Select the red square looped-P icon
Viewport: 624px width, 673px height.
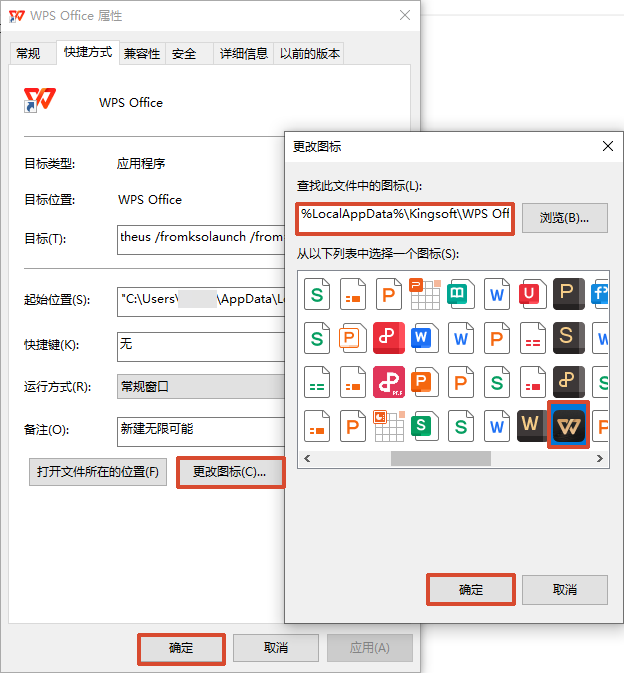point(388,337)
